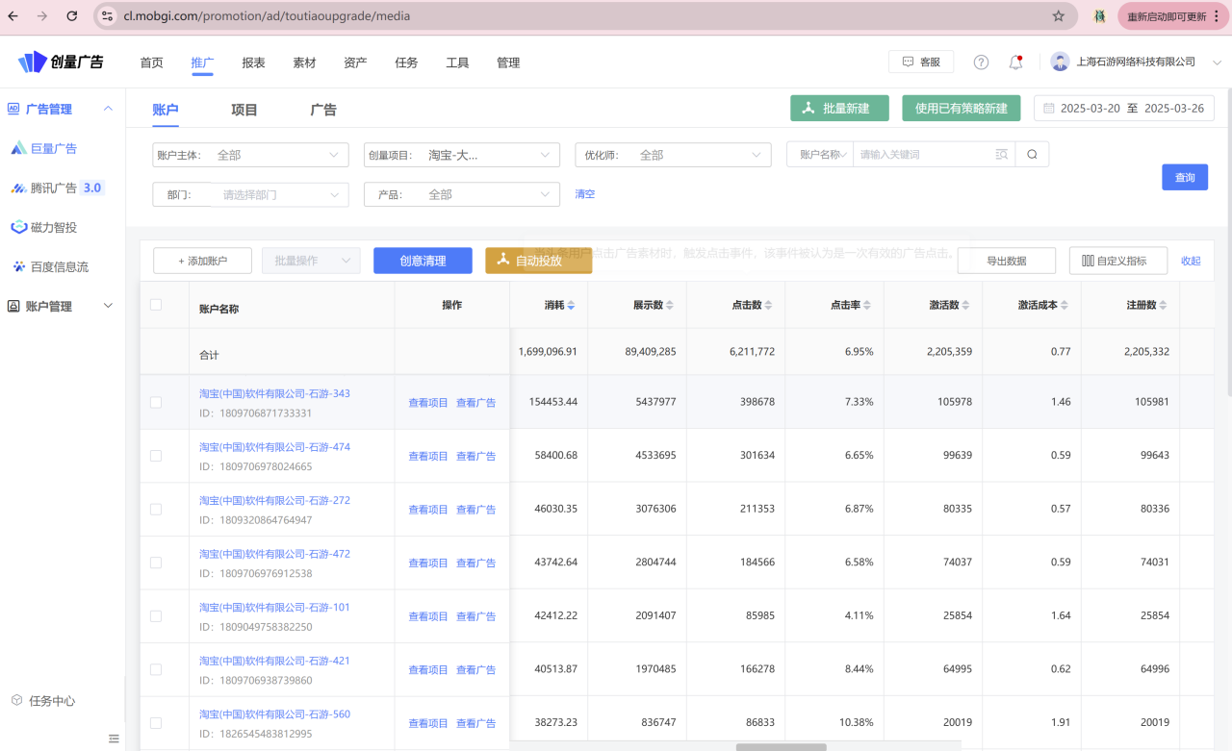
Task: Click the search magnifier icon
Action: [x=1032, y=154]
